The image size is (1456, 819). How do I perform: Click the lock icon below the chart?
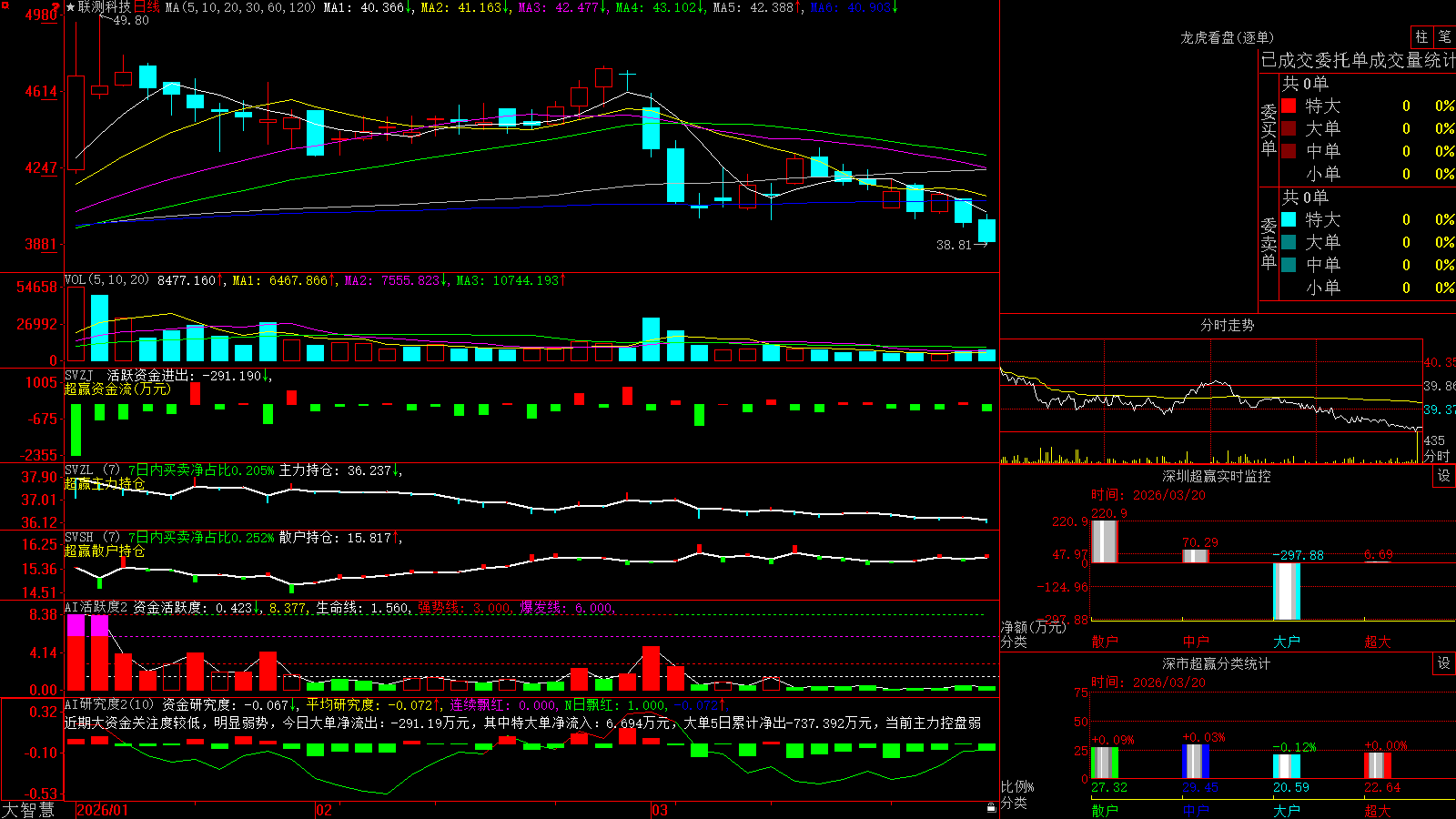(x=991, y=808)
